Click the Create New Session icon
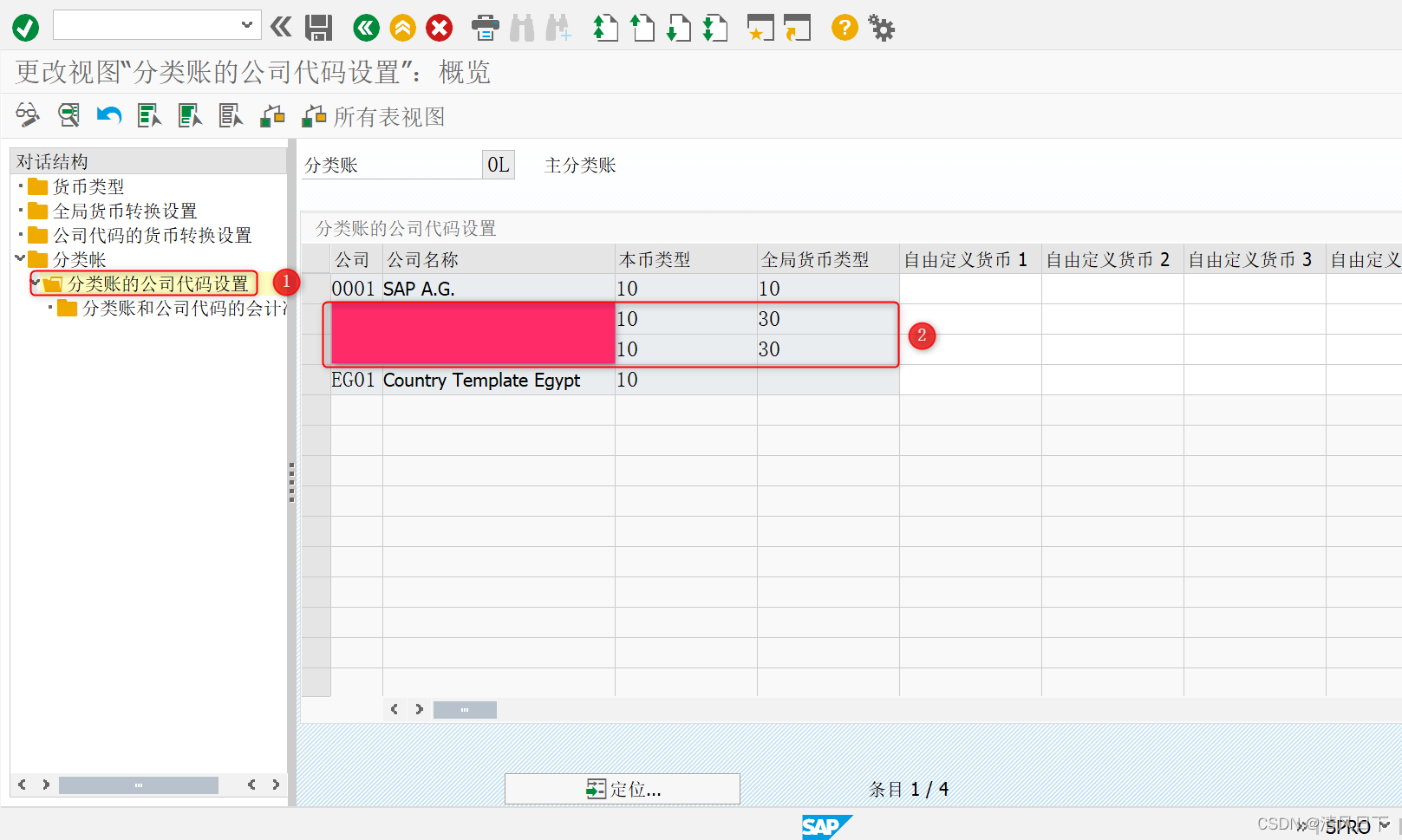The width and height of the screenshot is (1402, 840). [760, 29]
